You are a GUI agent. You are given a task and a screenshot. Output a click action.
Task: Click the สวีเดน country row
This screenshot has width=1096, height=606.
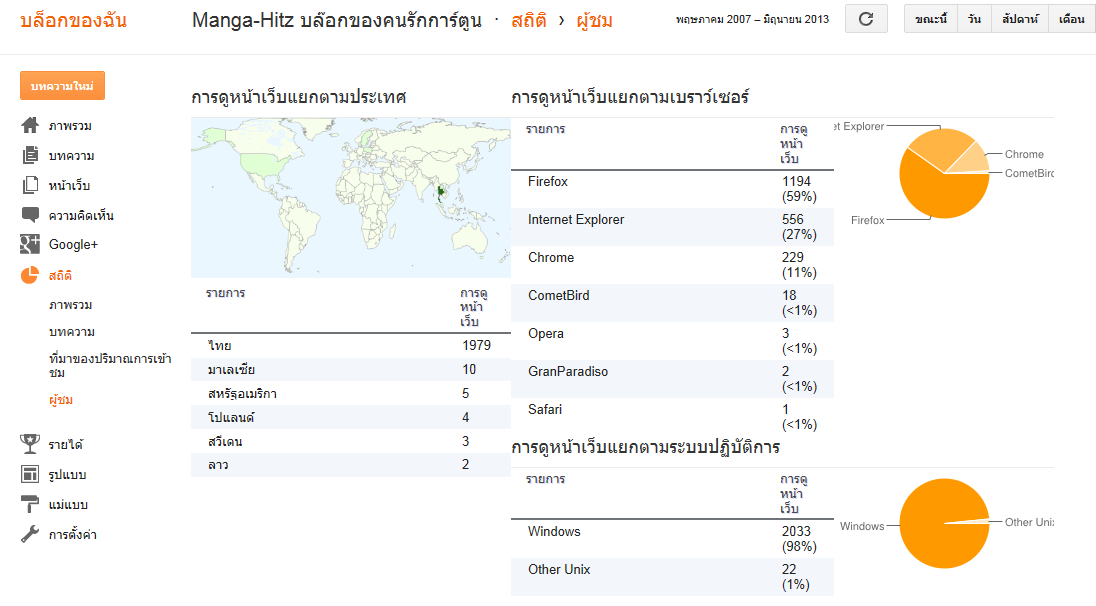click(x=350, y=440)
